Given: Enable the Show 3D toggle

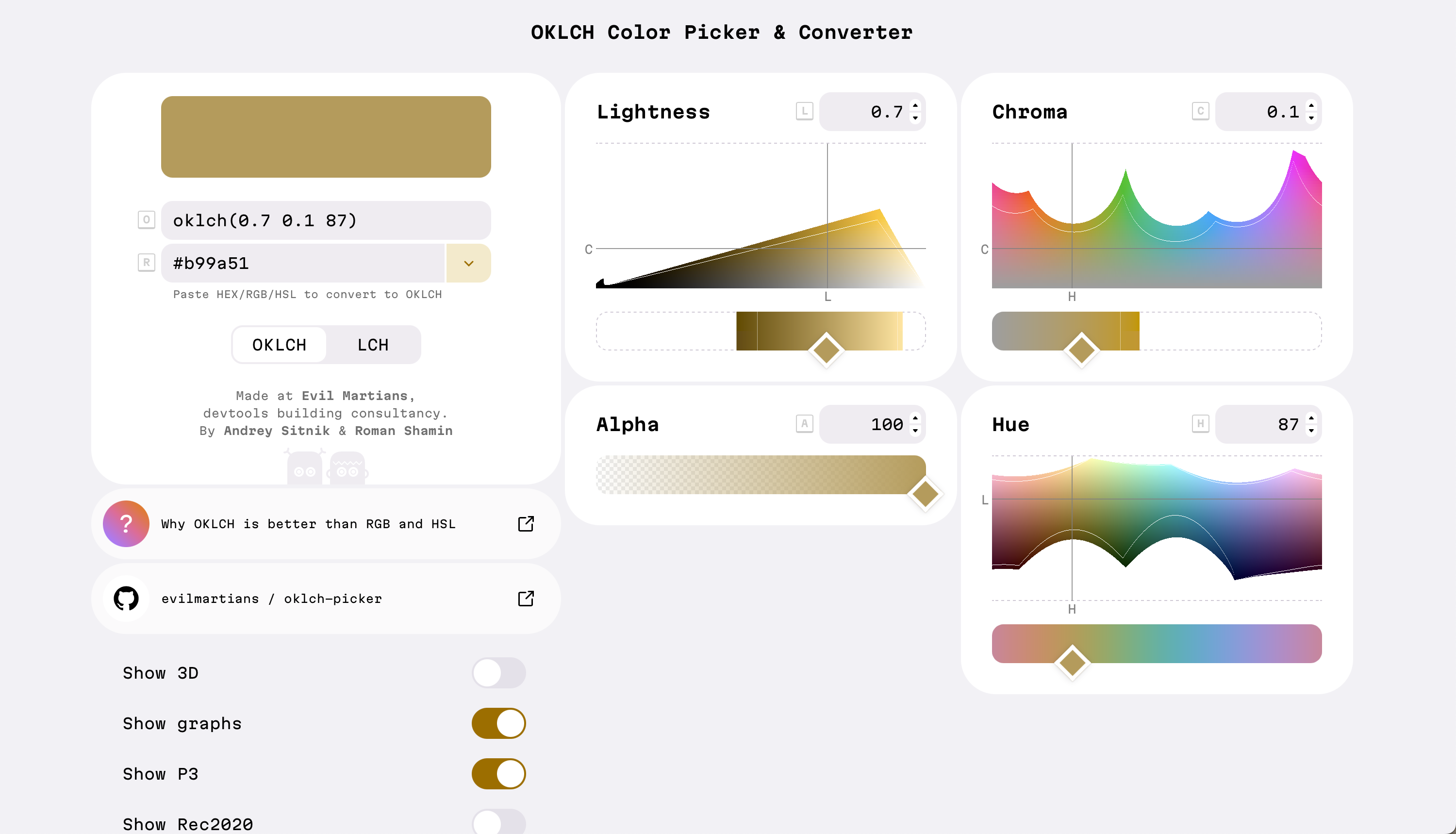Looking at the screenshot, I should click(x=498, y=672).
